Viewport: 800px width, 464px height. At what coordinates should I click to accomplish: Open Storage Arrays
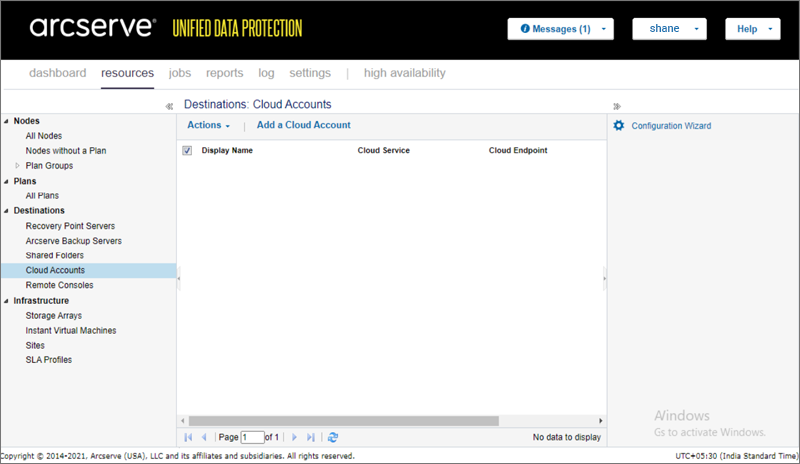click(x=54, y=315)
